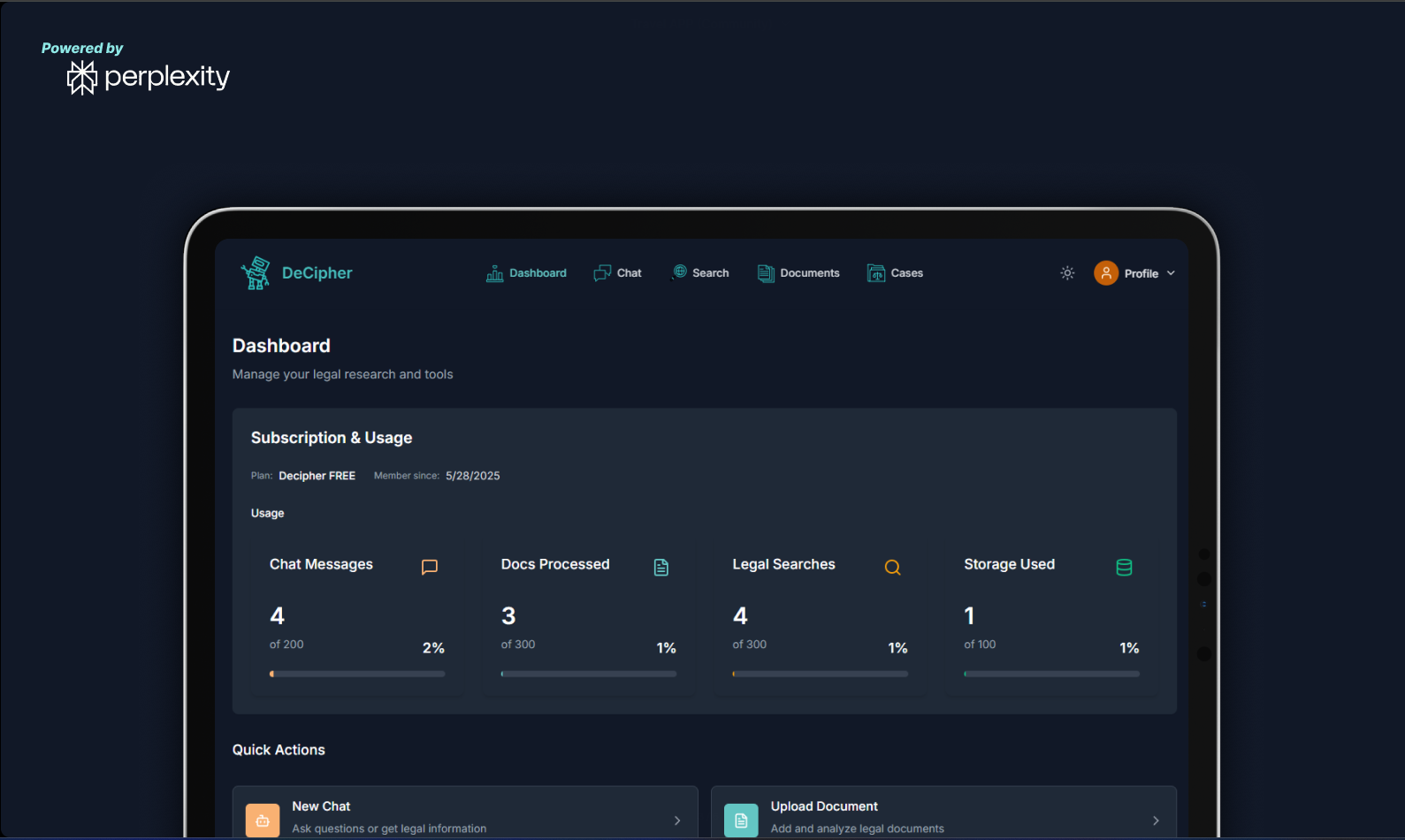The width and height of the screenshot is (1405, 840).
Task: Click 'Add and analyze legal documents' text
Action: click(x=858, y=829)
